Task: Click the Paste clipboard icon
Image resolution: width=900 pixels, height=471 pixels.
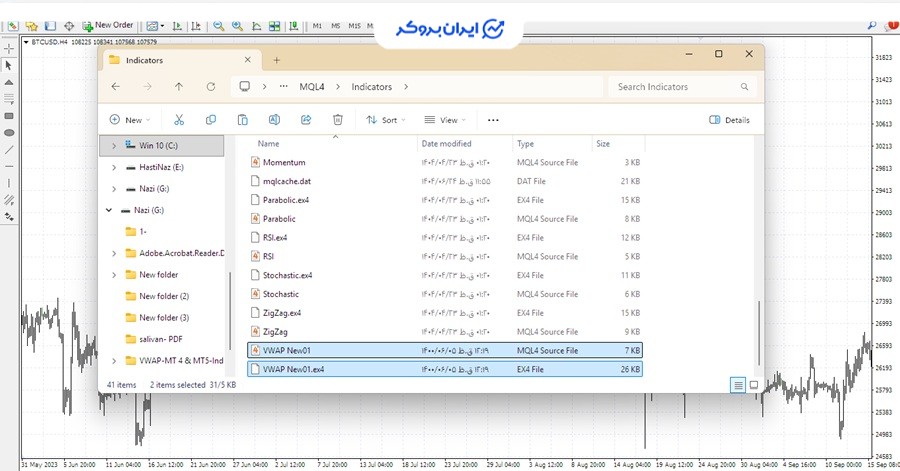Action: [x=242, y=120]
